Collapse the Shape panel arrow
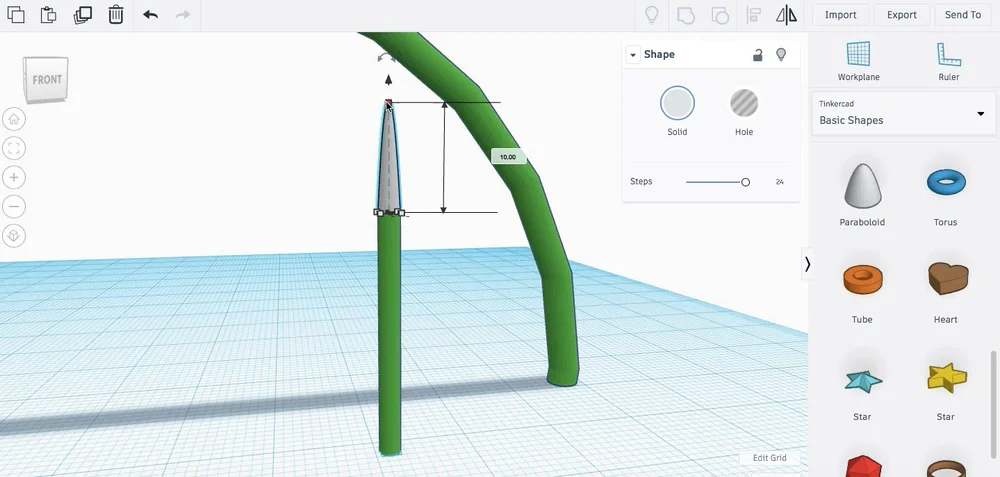 633,55
